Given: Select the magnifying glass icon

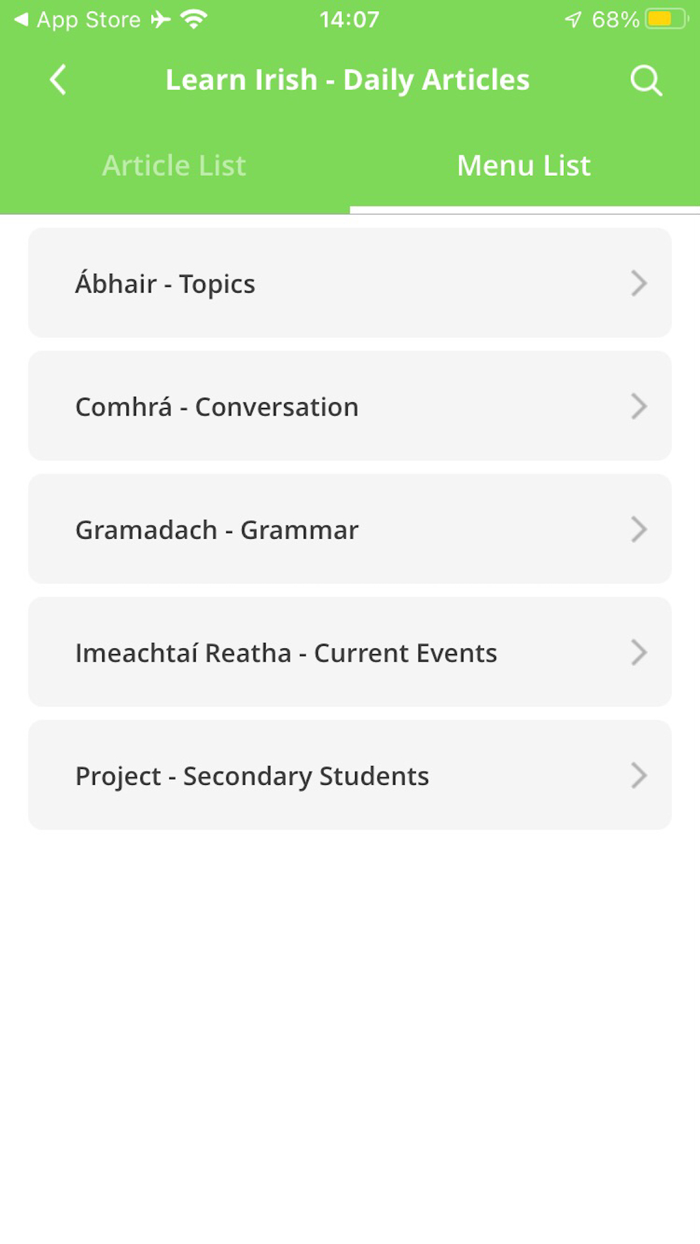Looking at the screenshot, I should [646, 80].
